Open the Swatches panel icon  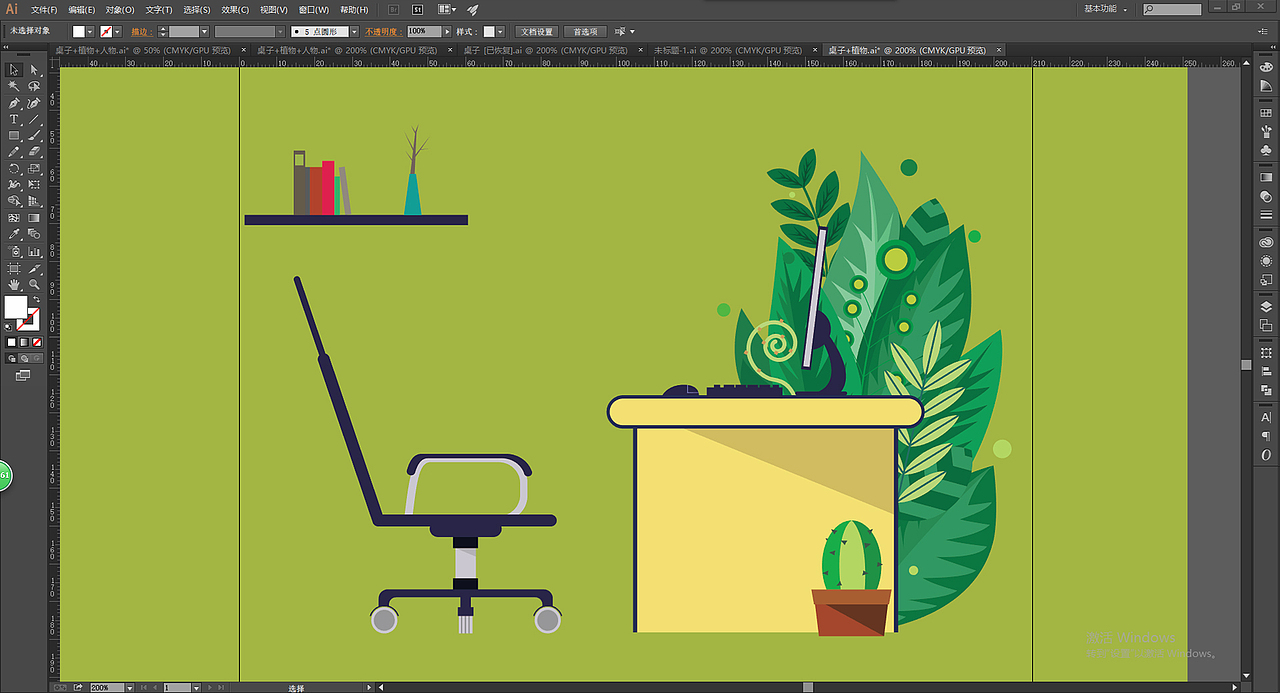(x=1266, y=113)
